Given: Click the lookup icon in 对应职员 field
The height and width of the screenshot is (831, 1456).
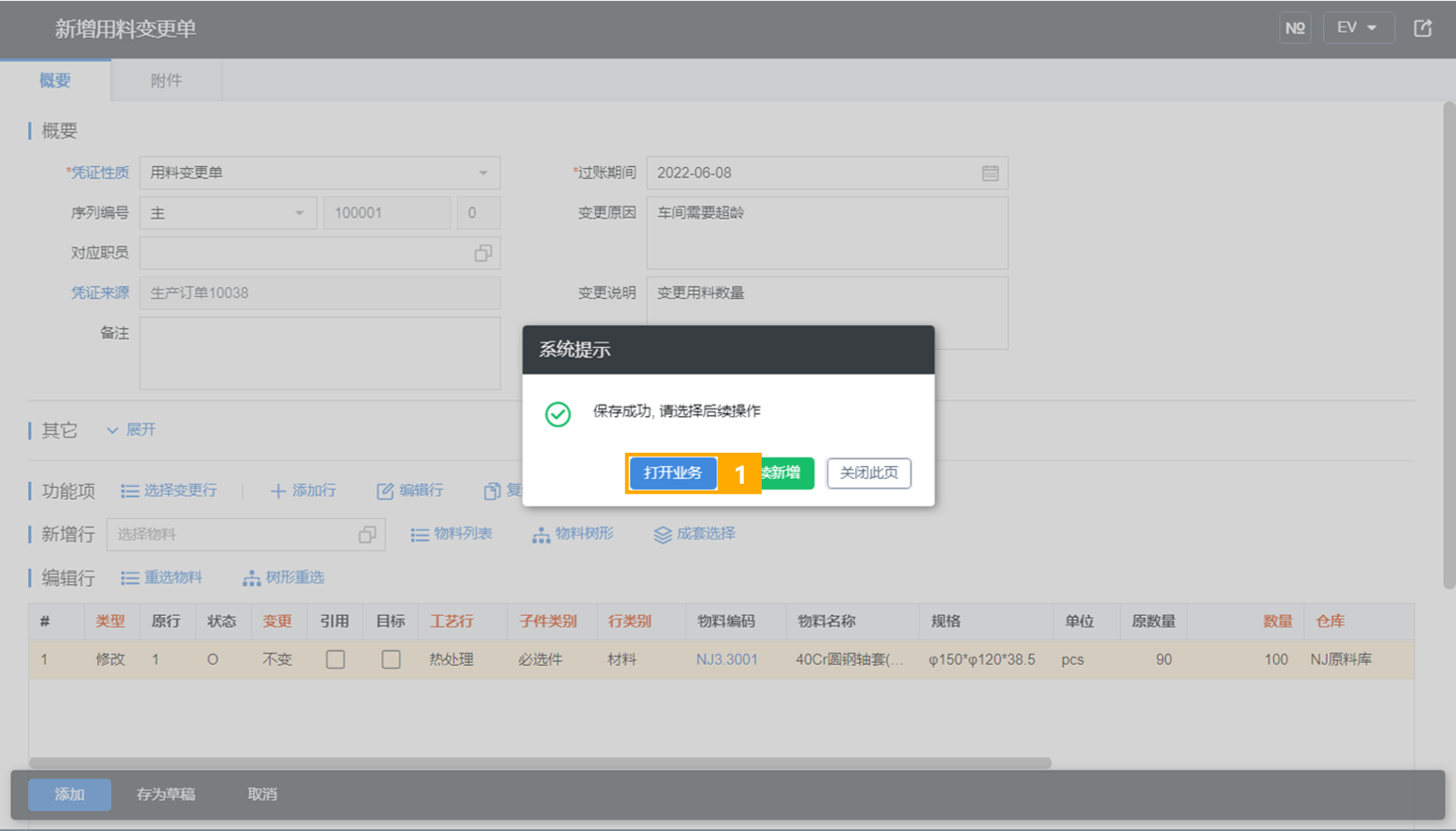Looking at the screenshot, I should [x=483, y=253].
